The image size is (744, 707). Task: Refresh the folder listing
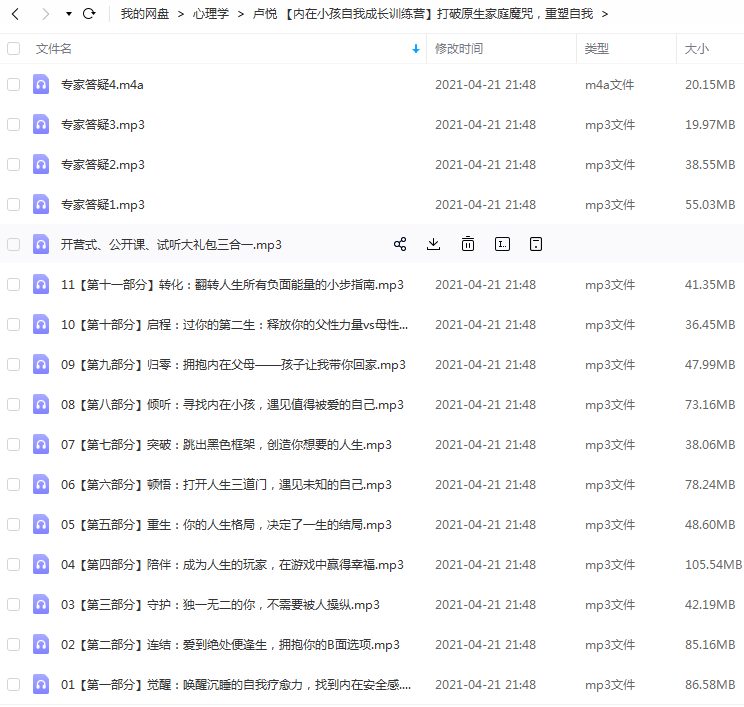[x=89, y=14]
